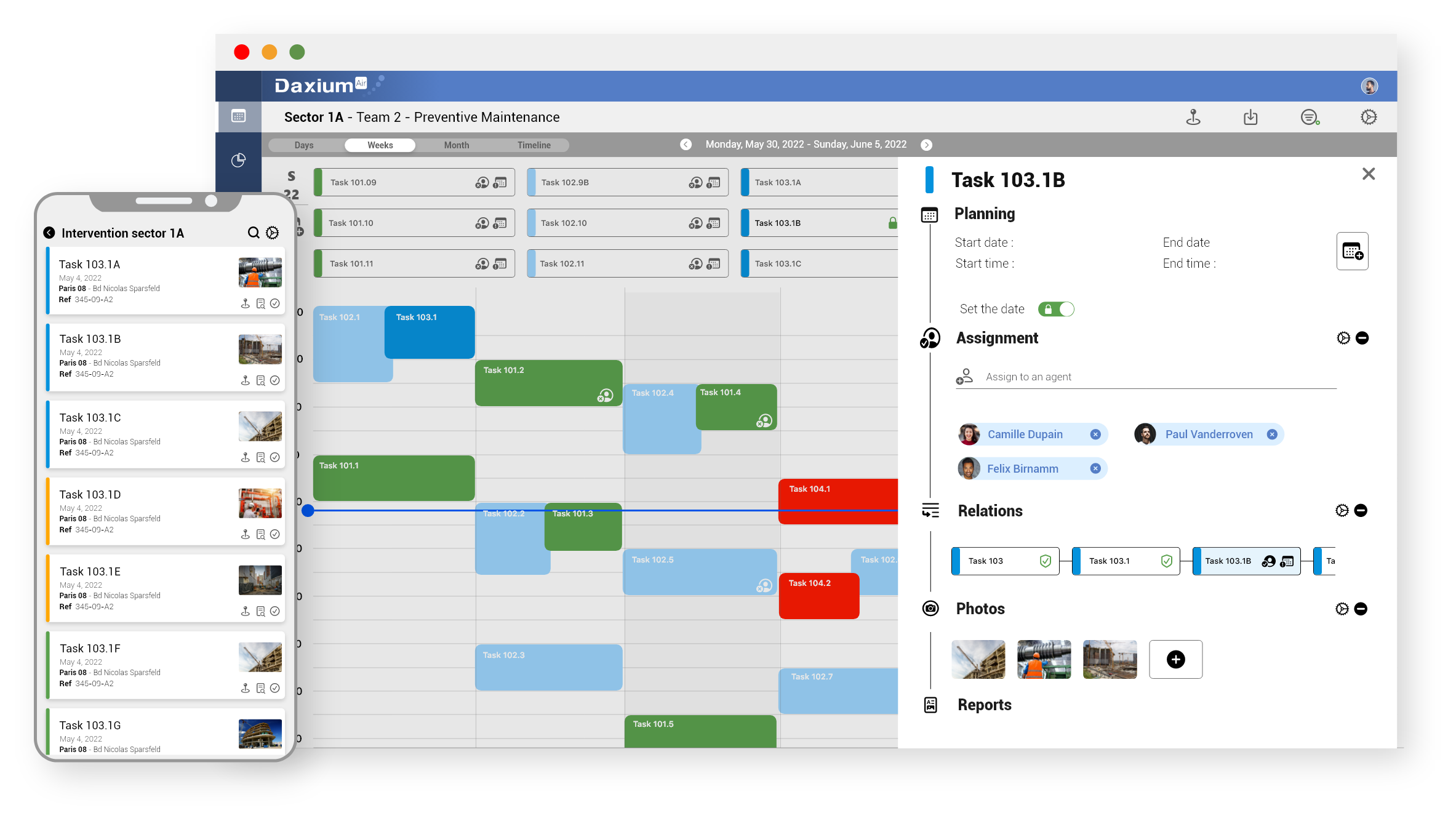
Task: Switch to the Month view tab
Action: click(x=455, y=144)
